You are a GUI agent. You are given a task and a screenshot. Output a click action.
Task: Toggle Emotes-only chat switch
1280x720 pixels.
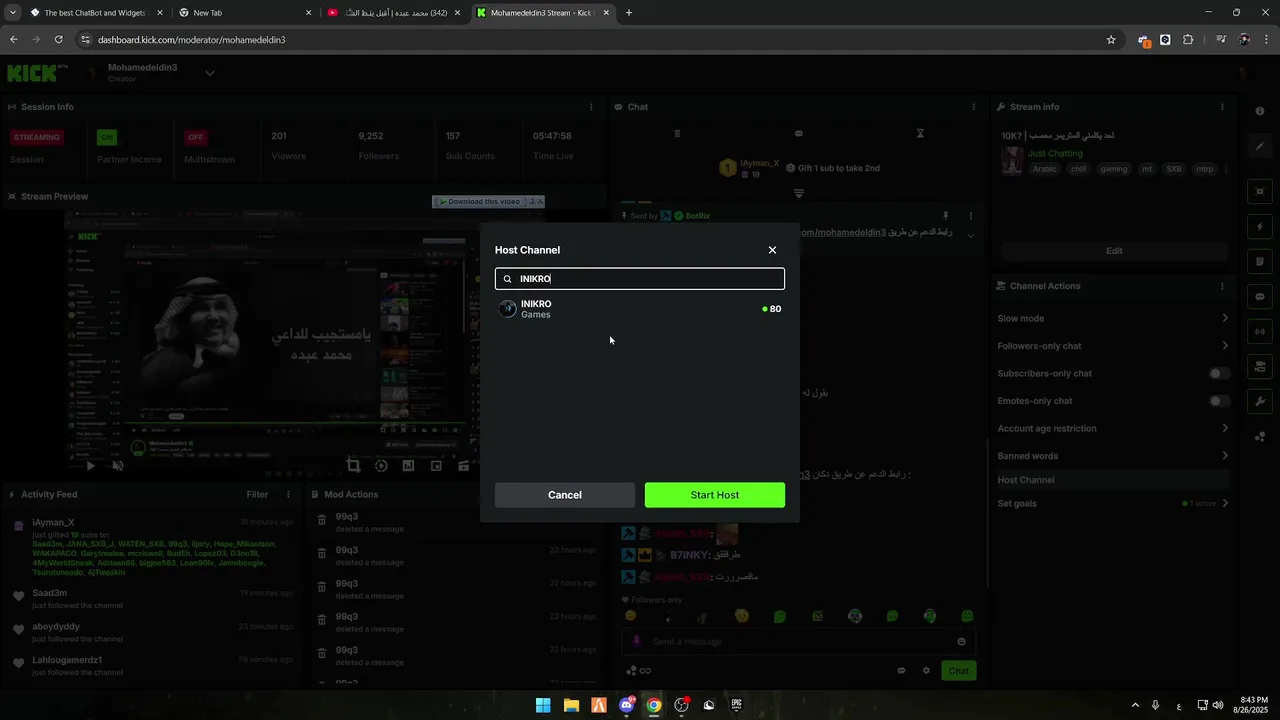pyautogui.click(x=1218, y=401)
